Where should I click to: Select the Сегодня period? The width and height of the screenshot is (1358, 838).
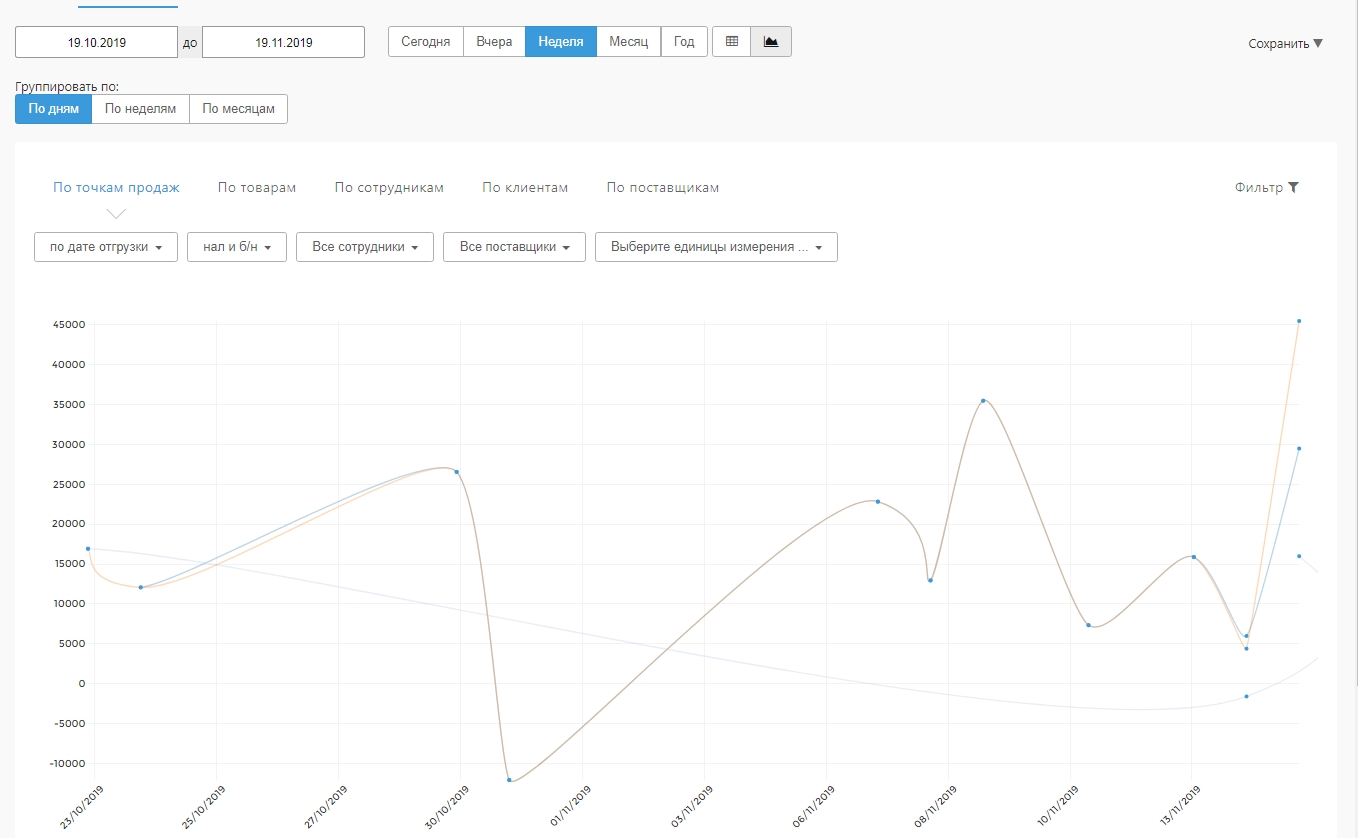426,42
